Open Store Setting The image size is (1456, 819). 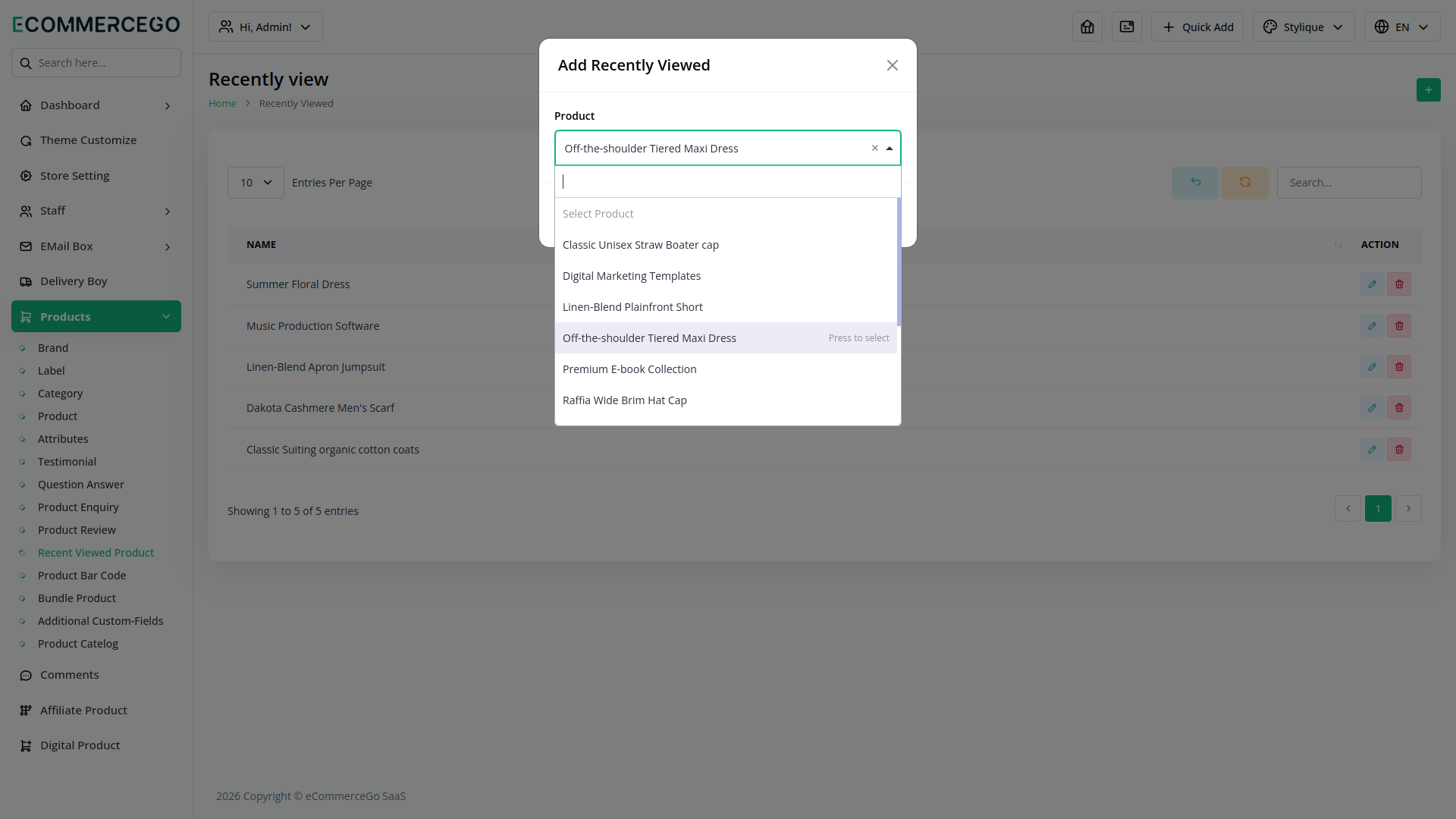(x=96, y=176)
